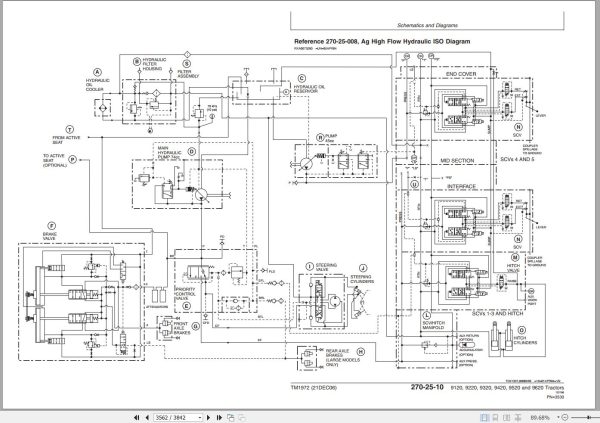Click the Filter Assembly label
Image resolution: width=600 pixels, height=423 pixels.
pyautogui.click(x=188, y=74)
